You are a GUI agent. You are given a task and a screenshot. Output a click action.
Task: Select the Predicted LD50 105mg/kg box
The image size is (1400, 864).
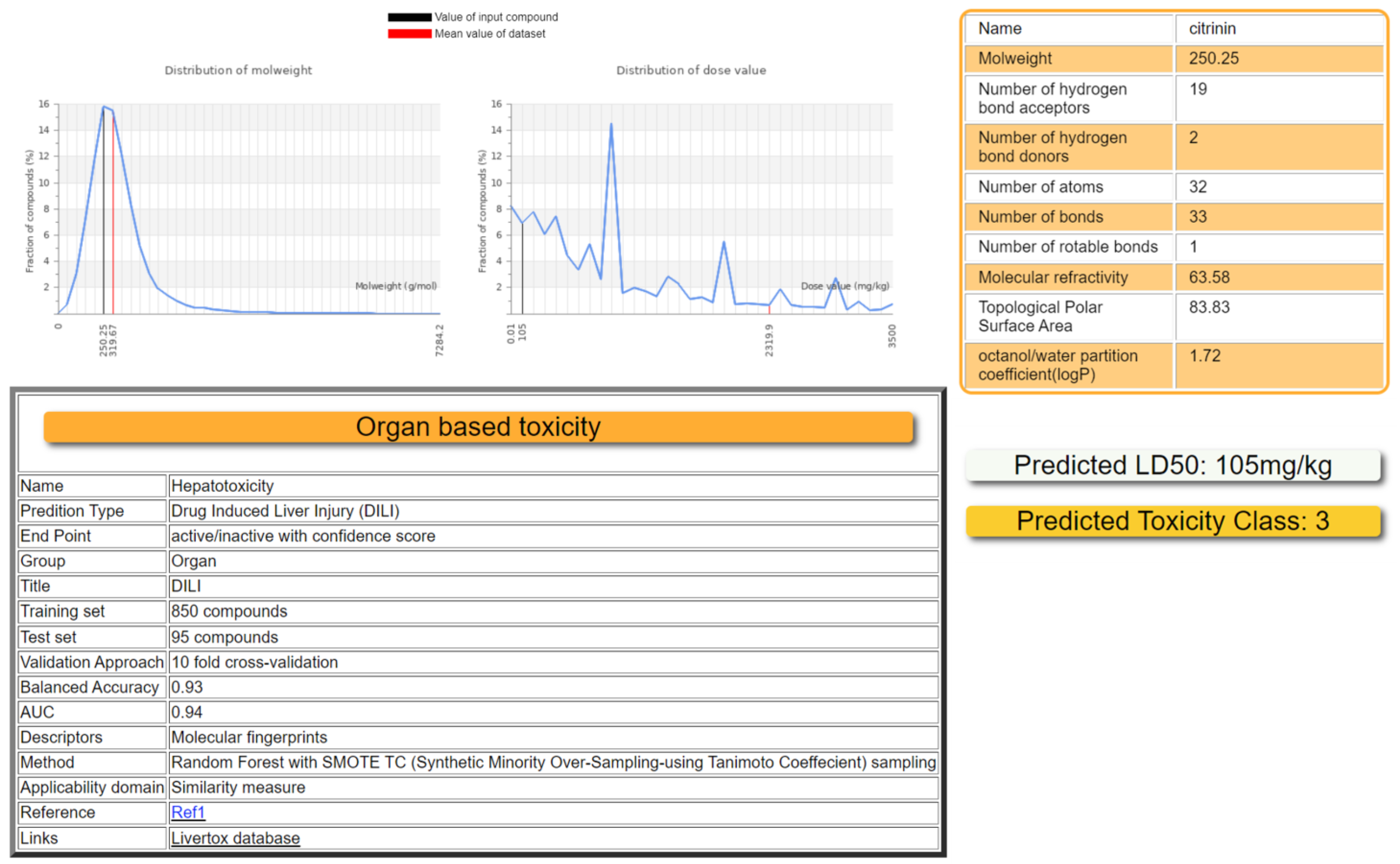click(1173, 465)
